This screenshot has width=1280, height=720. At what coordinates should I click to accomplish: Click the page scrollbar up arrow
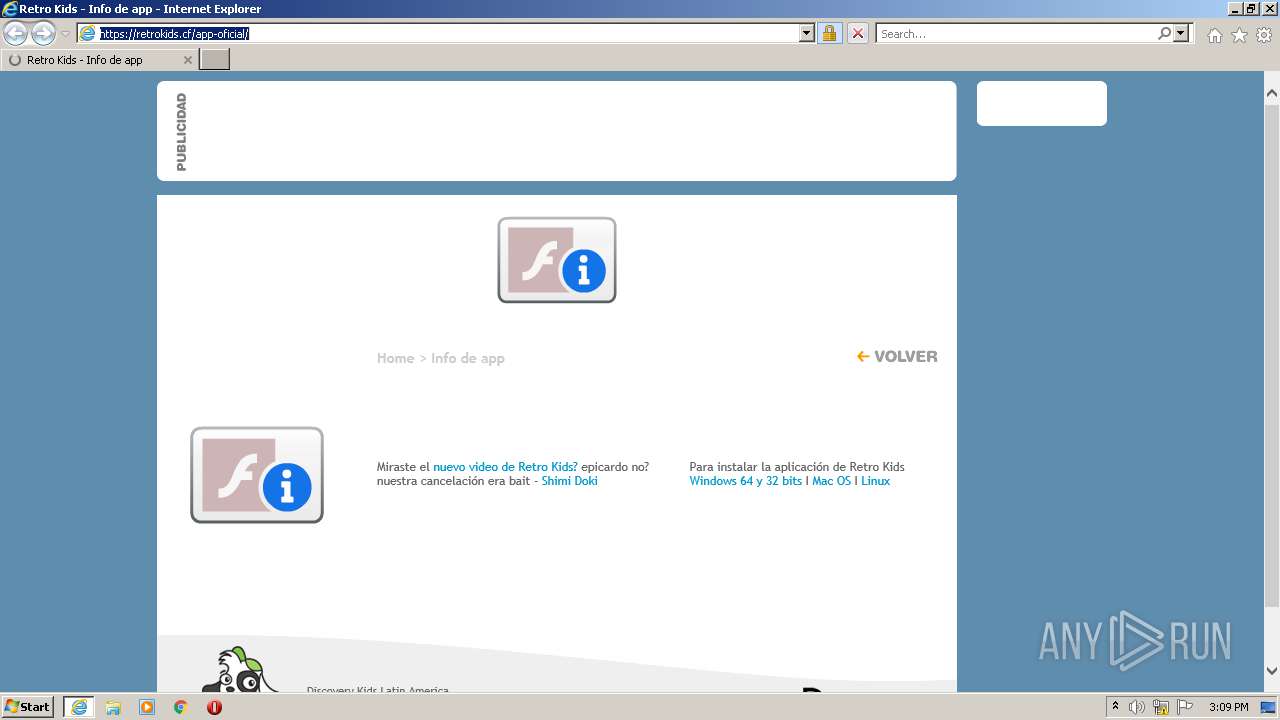(x=1272, y=94)
